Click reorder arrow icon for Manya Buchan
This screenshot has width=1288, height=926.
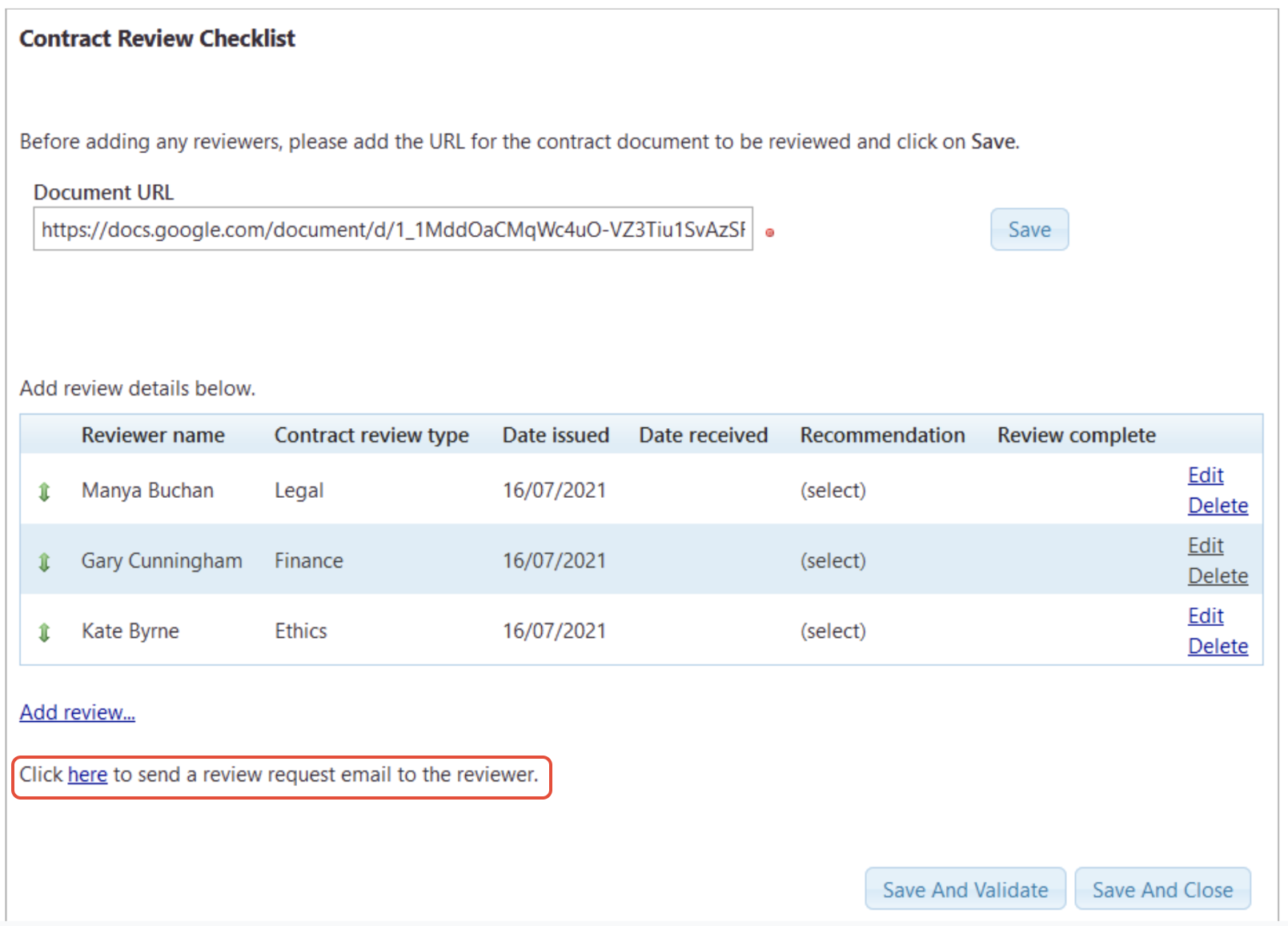[x=45, y=491]
